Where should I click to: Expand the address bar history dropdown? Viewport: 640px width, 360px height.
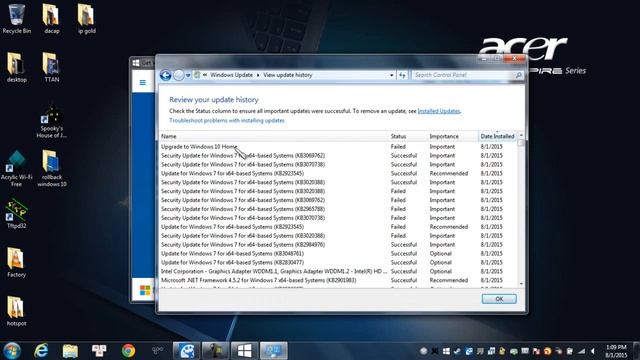click(x=391, y=75)
